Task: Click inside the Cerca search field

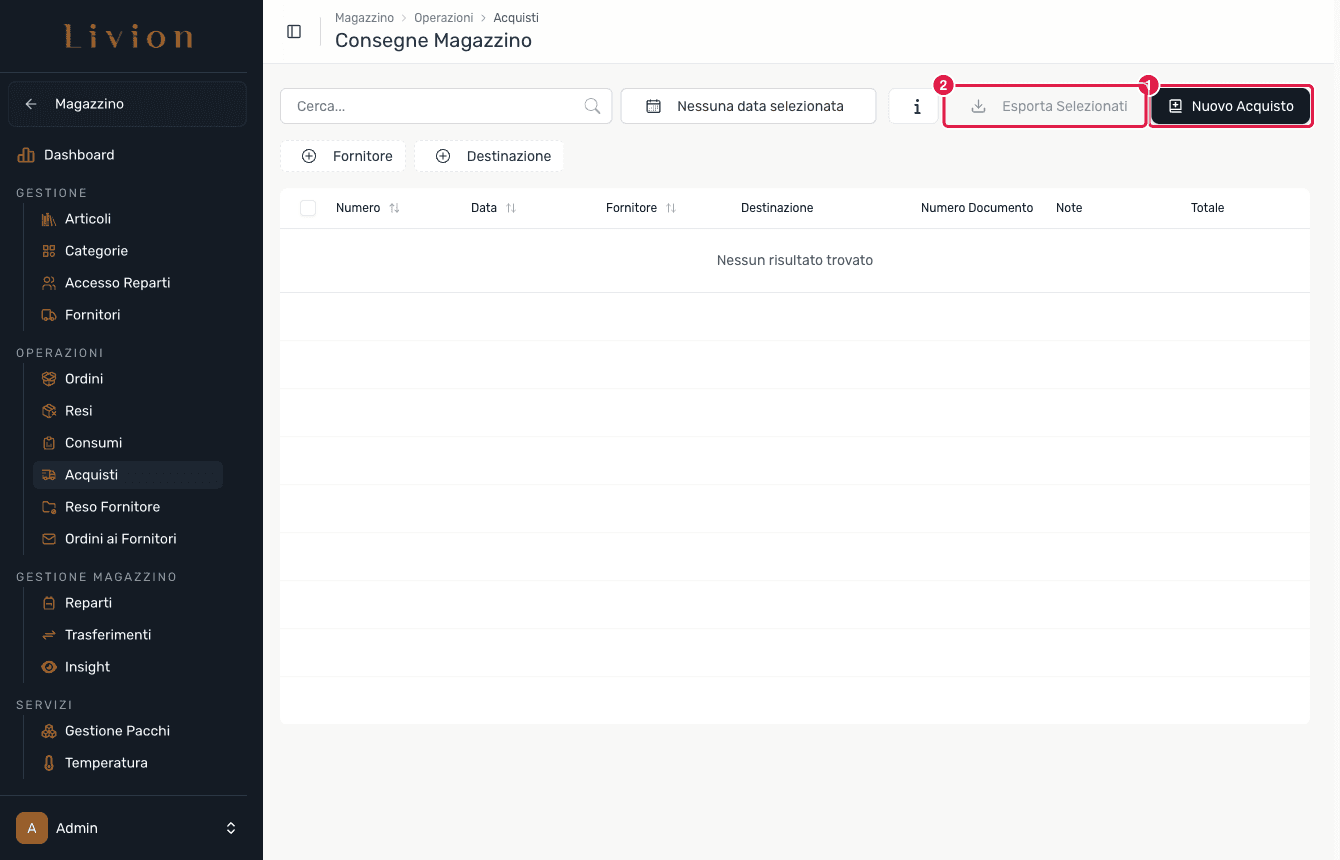Action: tap(446, 106)
